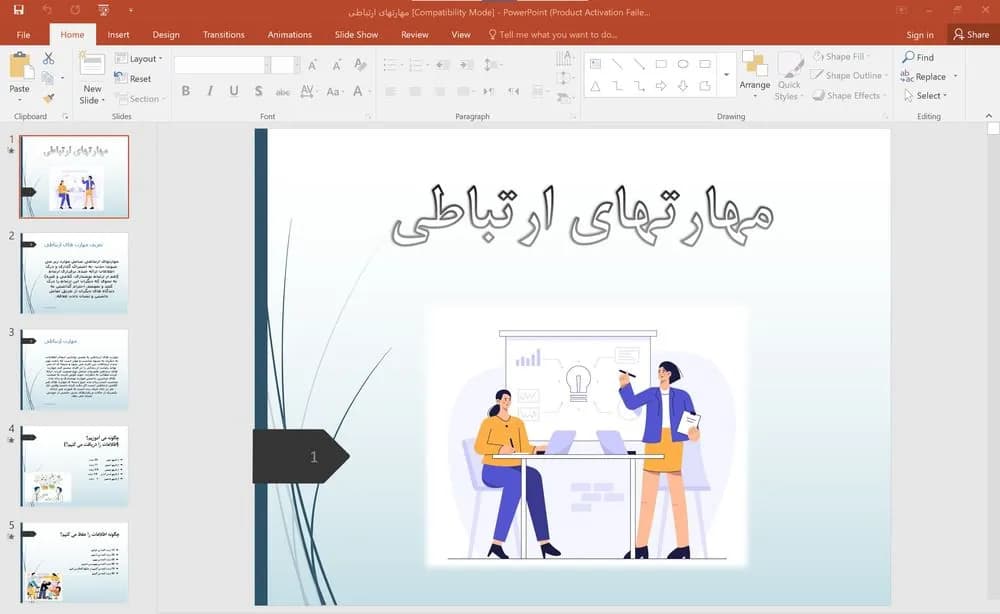The image size is (1000, 614).
Task: Switch to the Animations tab
Action: click(290, 34)
